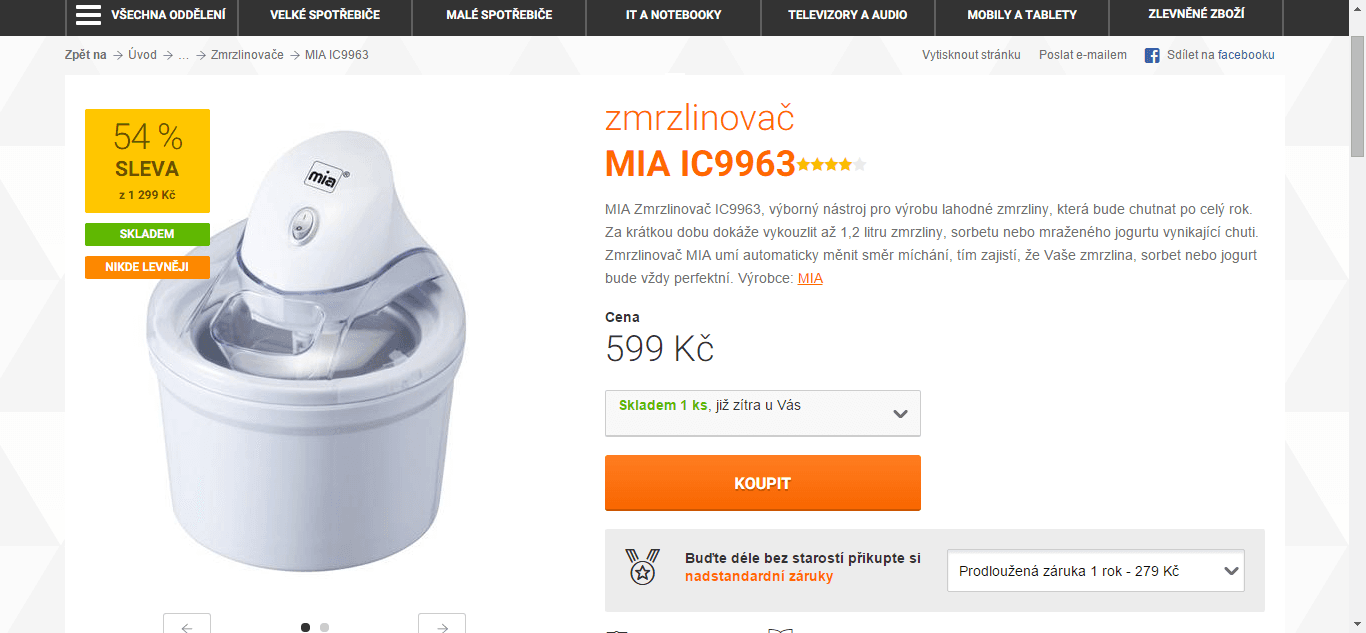Go to the Mobily a tablety menu

point(1022,15)
